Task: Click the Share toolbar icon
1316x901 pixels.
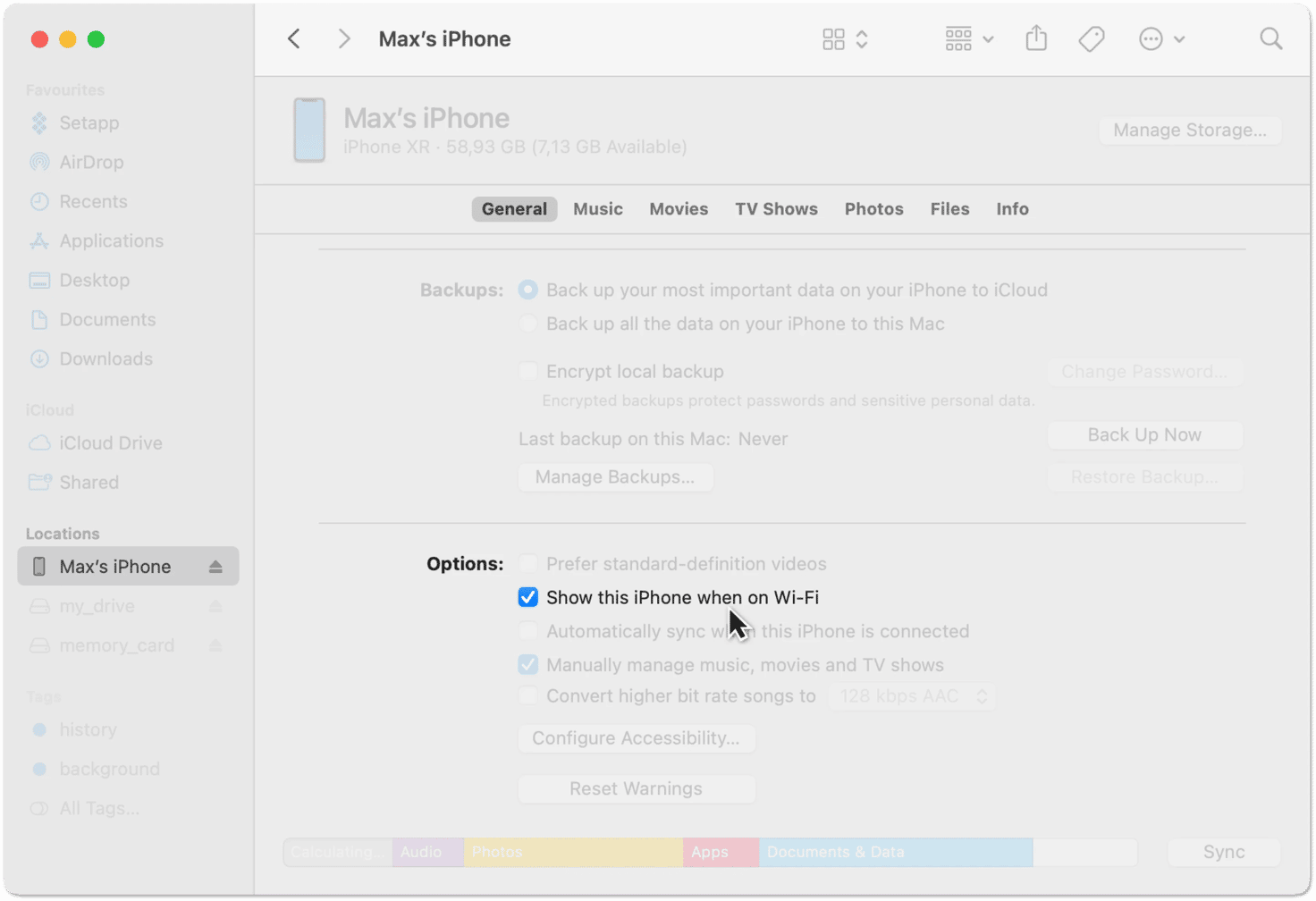Action: tap(1036, 38)
